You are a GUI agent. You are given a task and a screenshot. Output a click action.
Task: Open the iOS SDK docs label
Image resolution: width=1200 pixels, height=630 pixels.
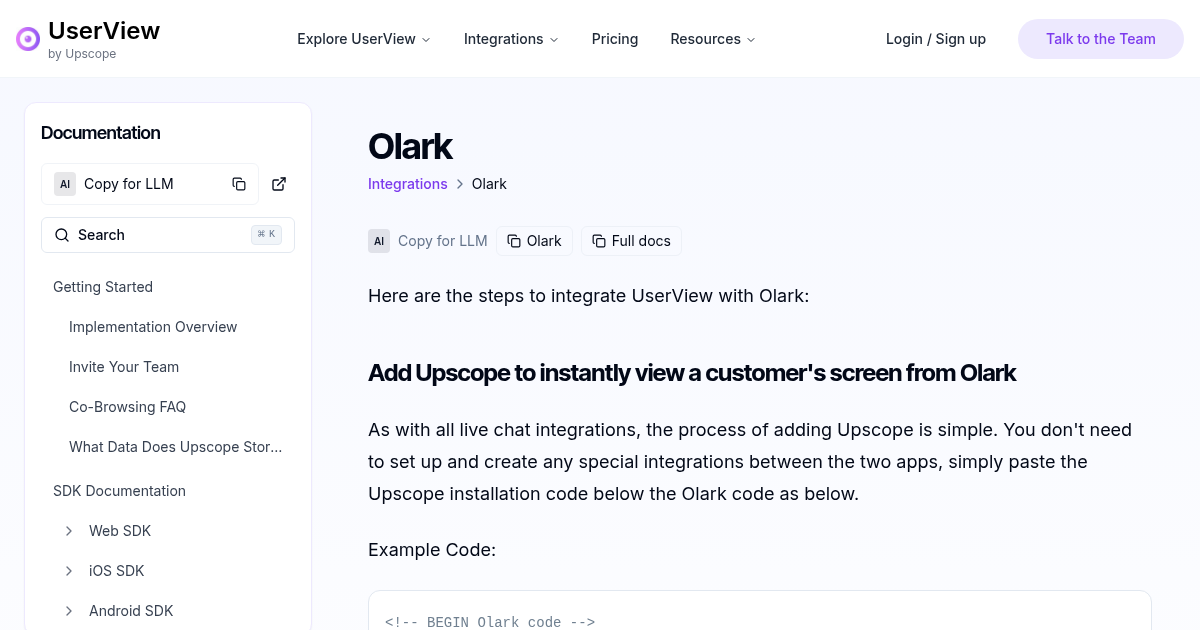pyautogui.click(x=117, y=571)
